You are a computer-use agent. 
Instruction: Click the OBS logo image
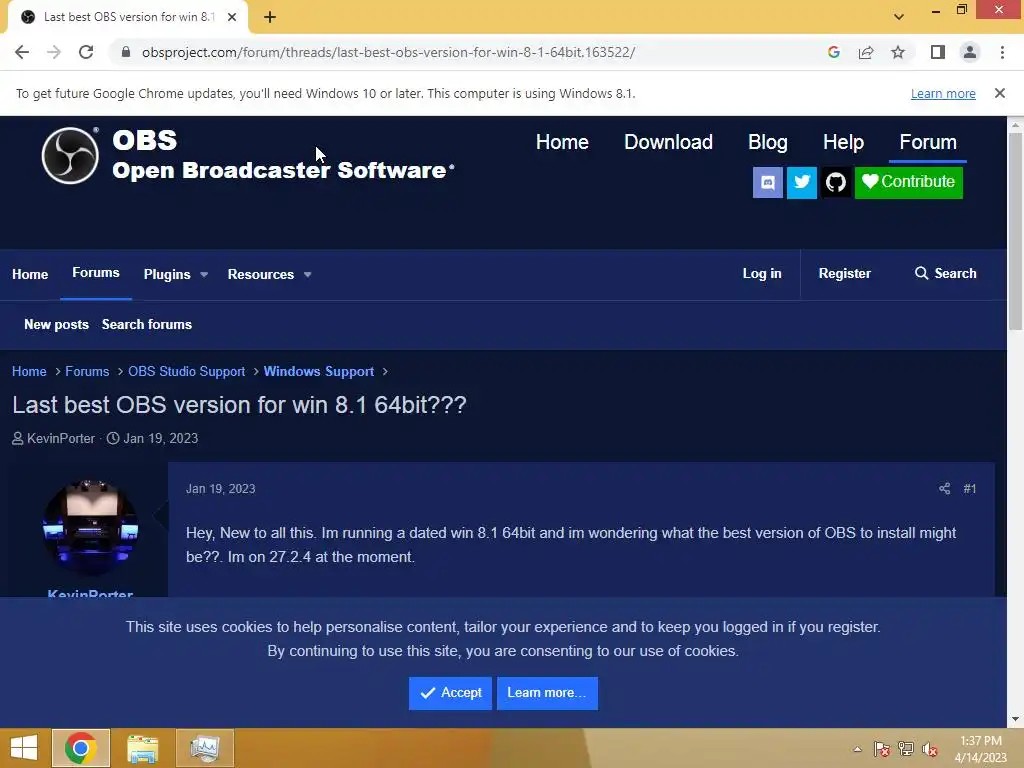[71, 155]
